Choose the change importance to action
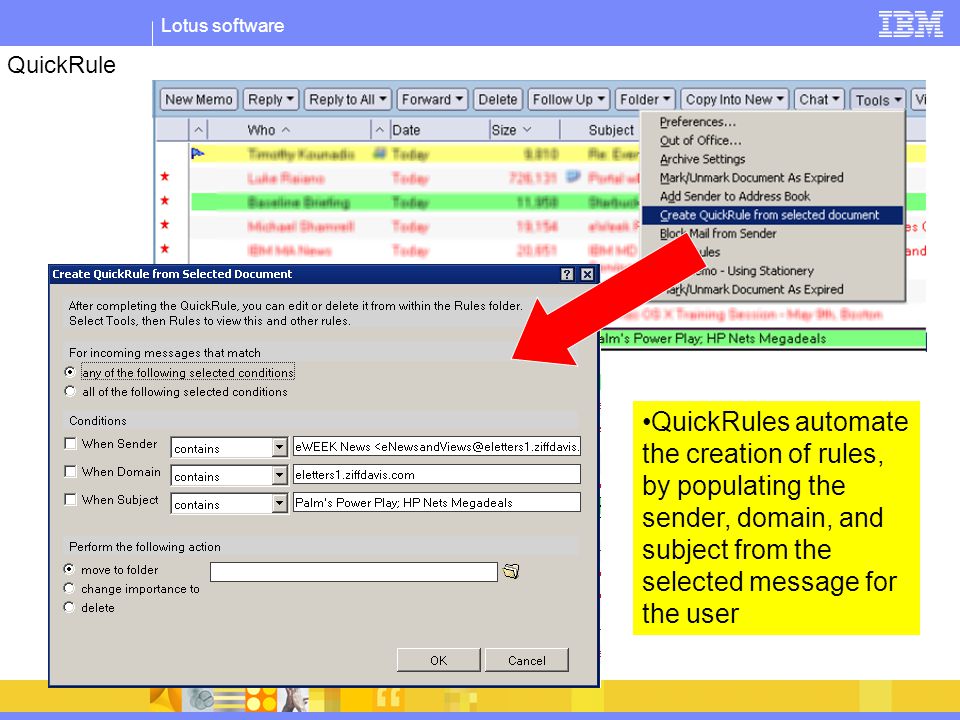This screenshot has width=960, height=720. coord(69,588)
